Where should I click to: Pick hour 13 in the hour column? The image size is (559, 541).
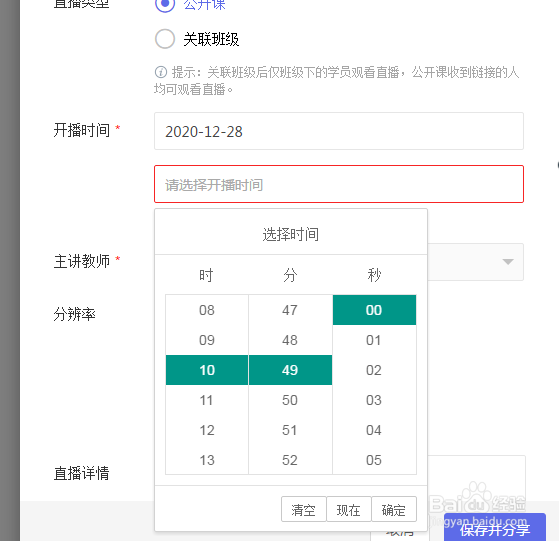(207, 460)
